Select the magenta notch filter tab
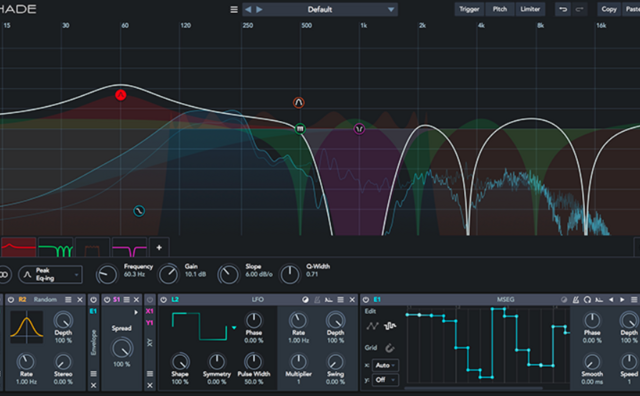 click(129, 247)
